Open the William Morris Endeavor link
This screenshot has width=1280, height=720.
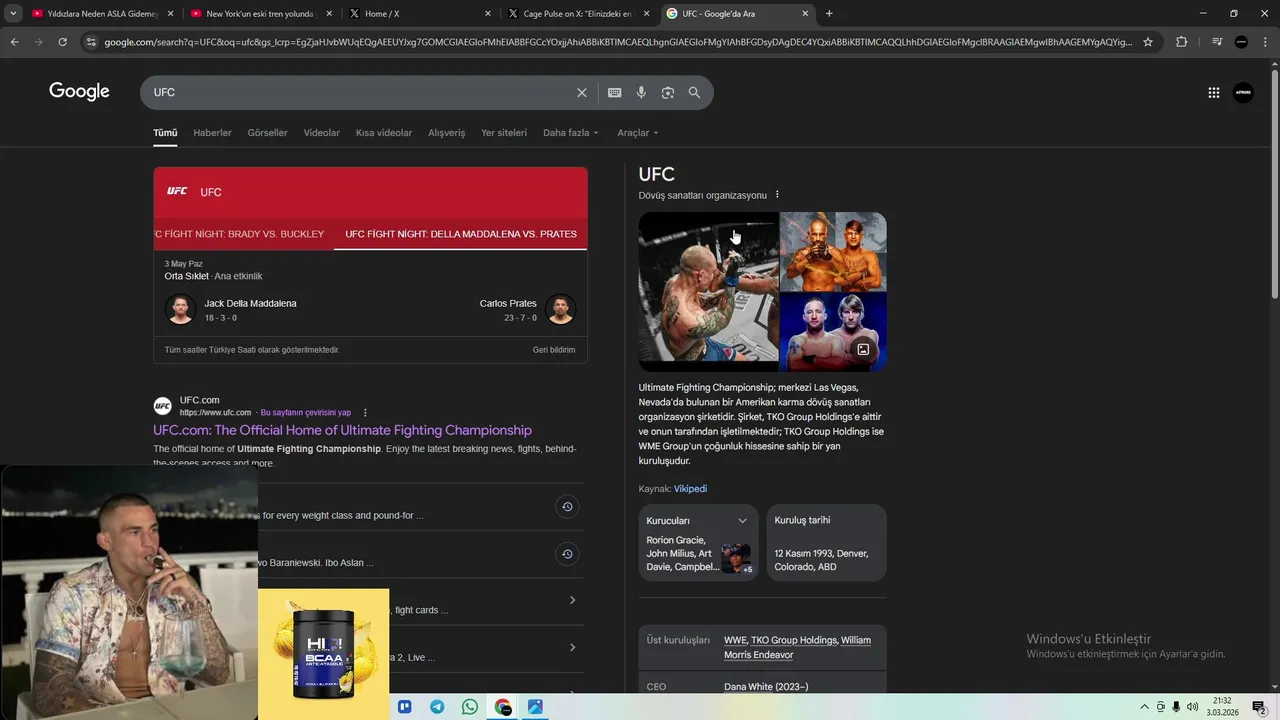pos(797,648)
